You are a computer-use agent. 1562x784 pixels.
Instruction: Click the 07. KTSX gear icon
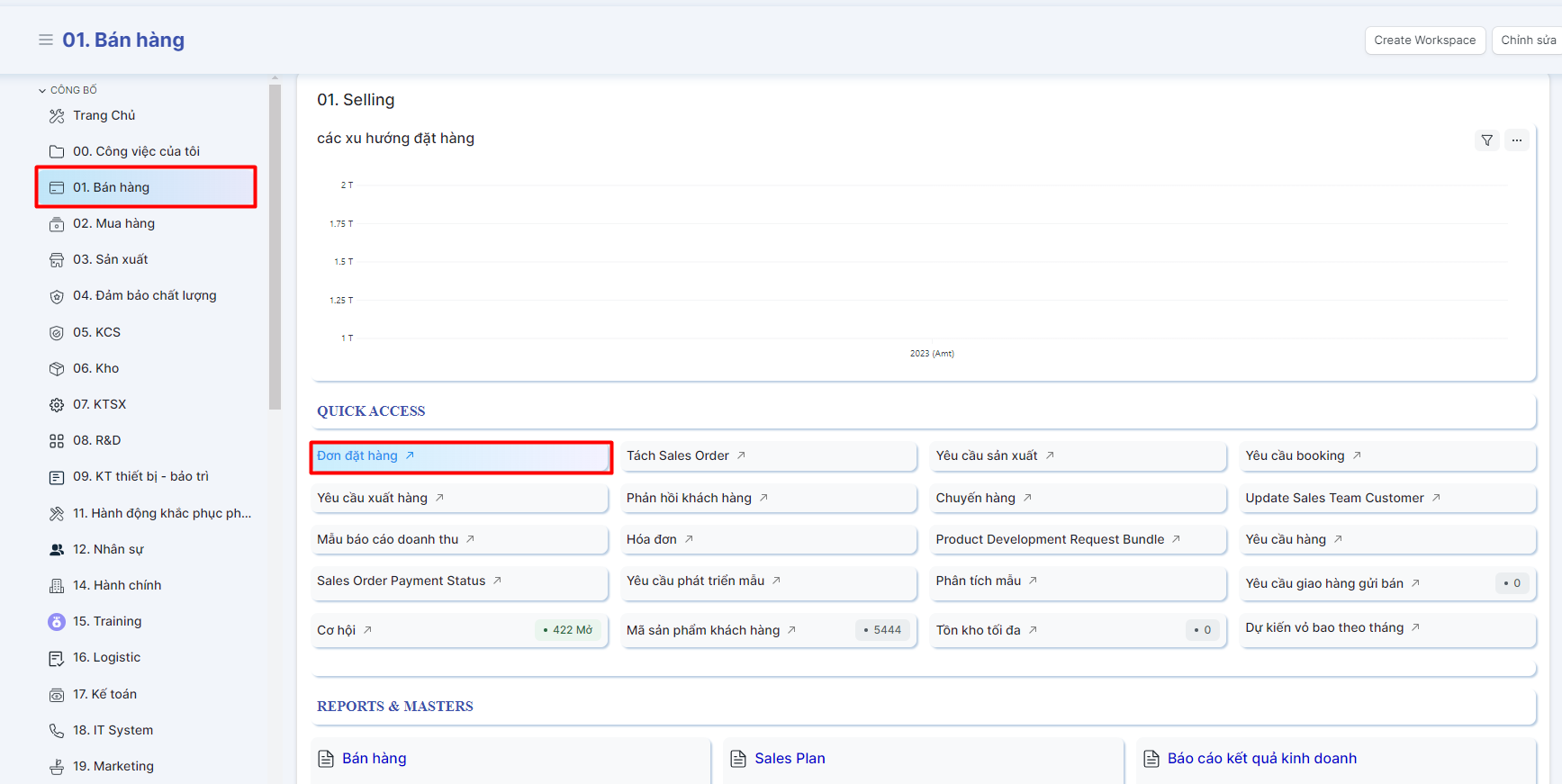(x=57, y=405)
